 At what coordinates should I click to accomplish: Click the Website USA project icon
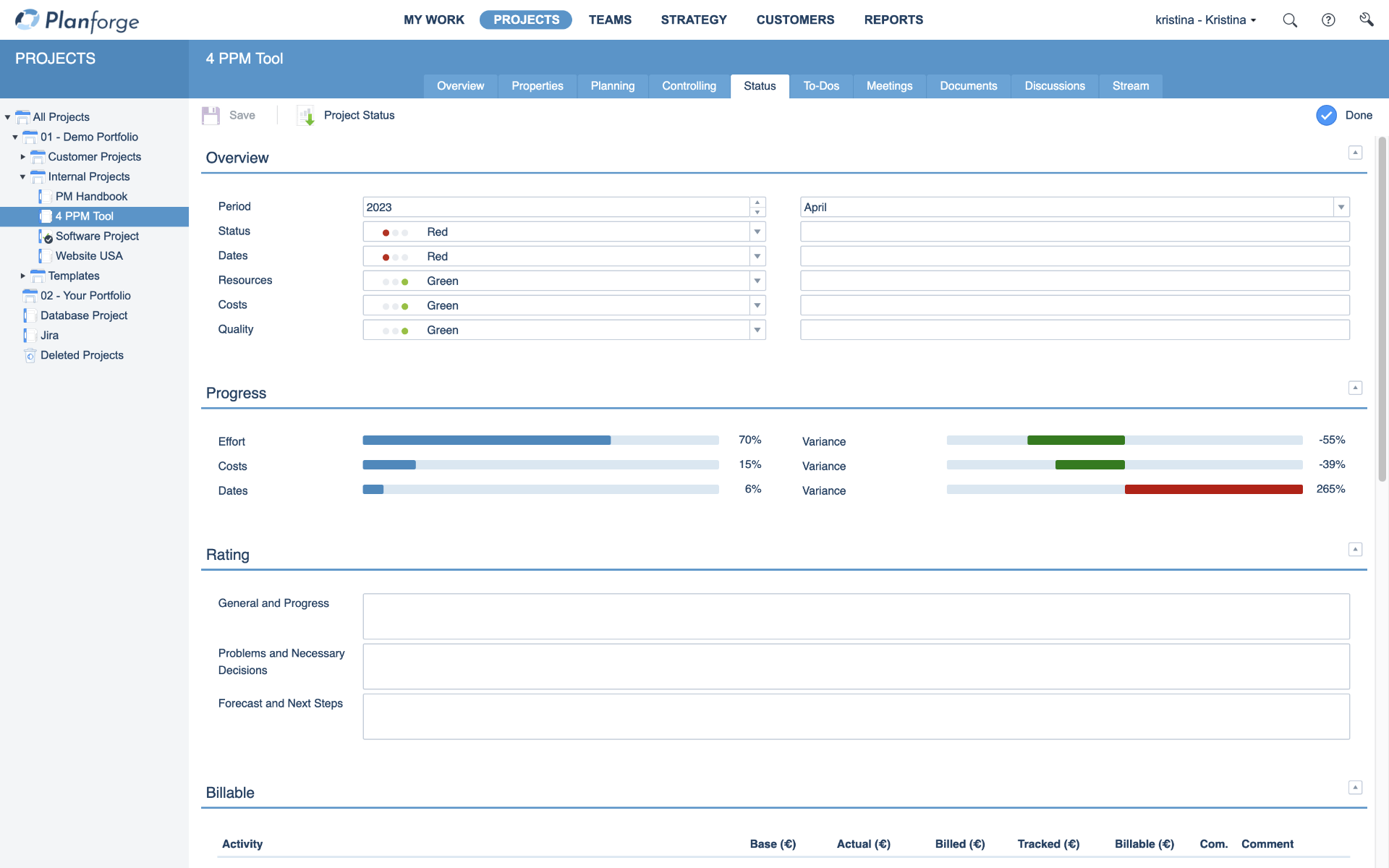[45, 256]
